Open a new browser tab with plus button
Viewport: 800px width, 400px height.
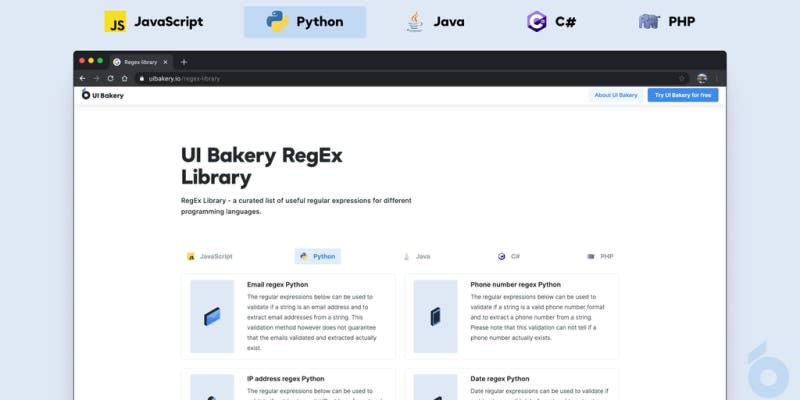(184, 62)
